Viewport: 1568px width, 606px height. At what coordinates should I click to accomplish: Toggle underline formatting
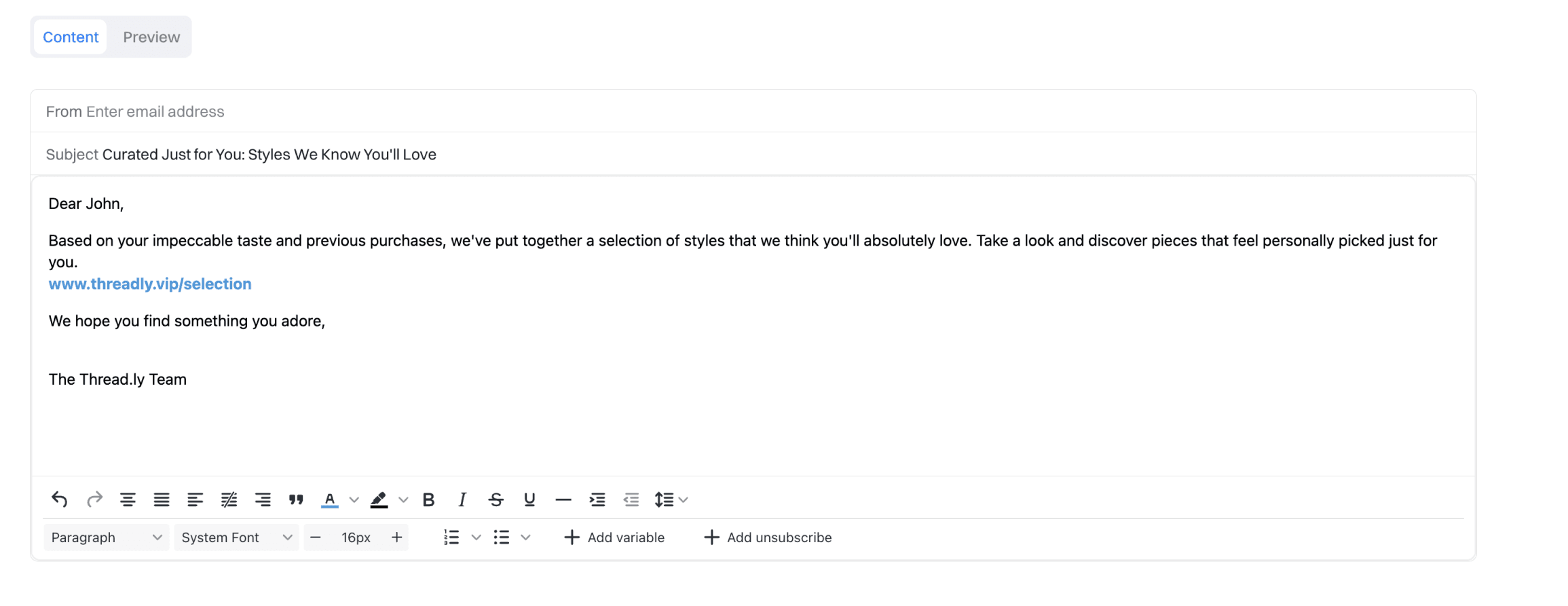click(x=529, y=499)
